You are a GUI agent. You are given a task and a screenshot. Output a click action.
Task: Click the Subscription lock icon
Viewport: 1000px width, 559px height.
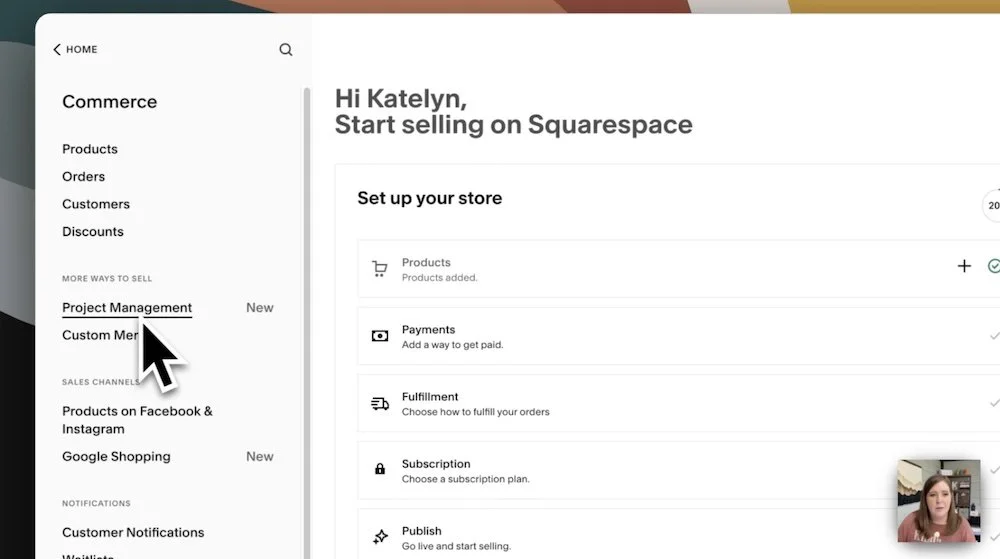379,469
